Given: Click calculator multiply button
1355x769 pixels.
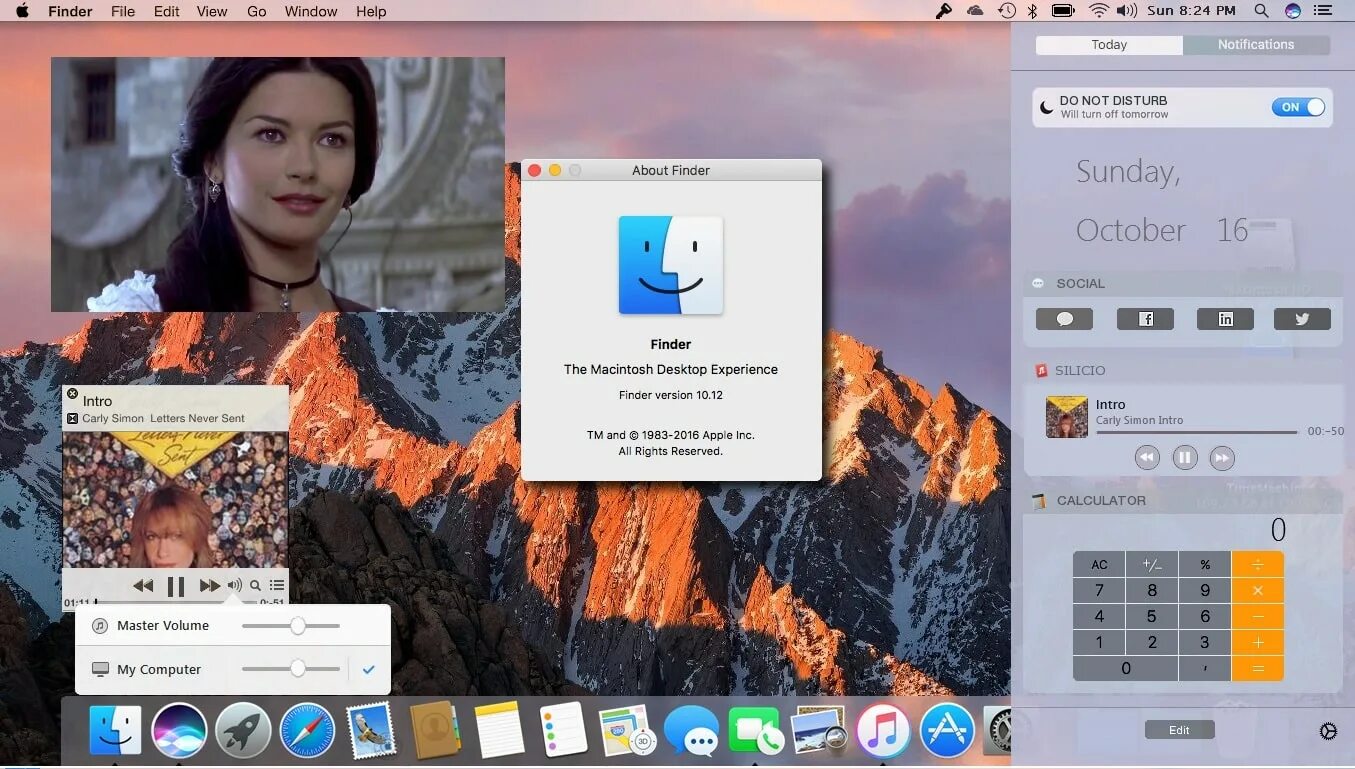Looking at the screenshot, I should [1258, 590].
